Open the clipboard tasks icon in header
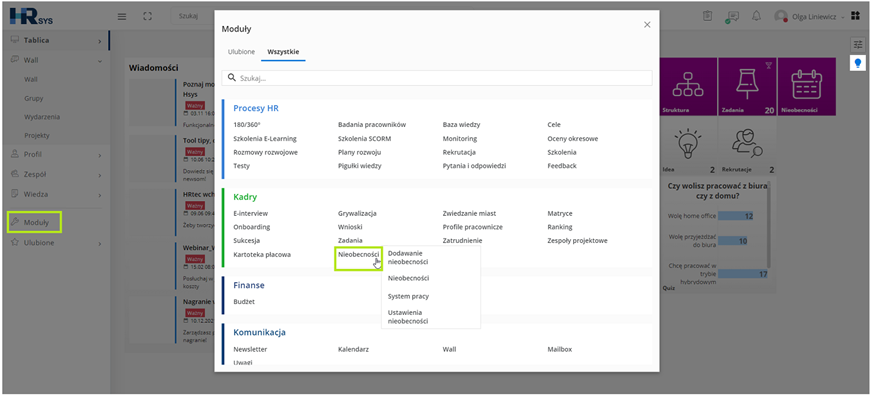The height and width of the screenshot is (397, 872). pyautogui.click(x=707, y=16)
